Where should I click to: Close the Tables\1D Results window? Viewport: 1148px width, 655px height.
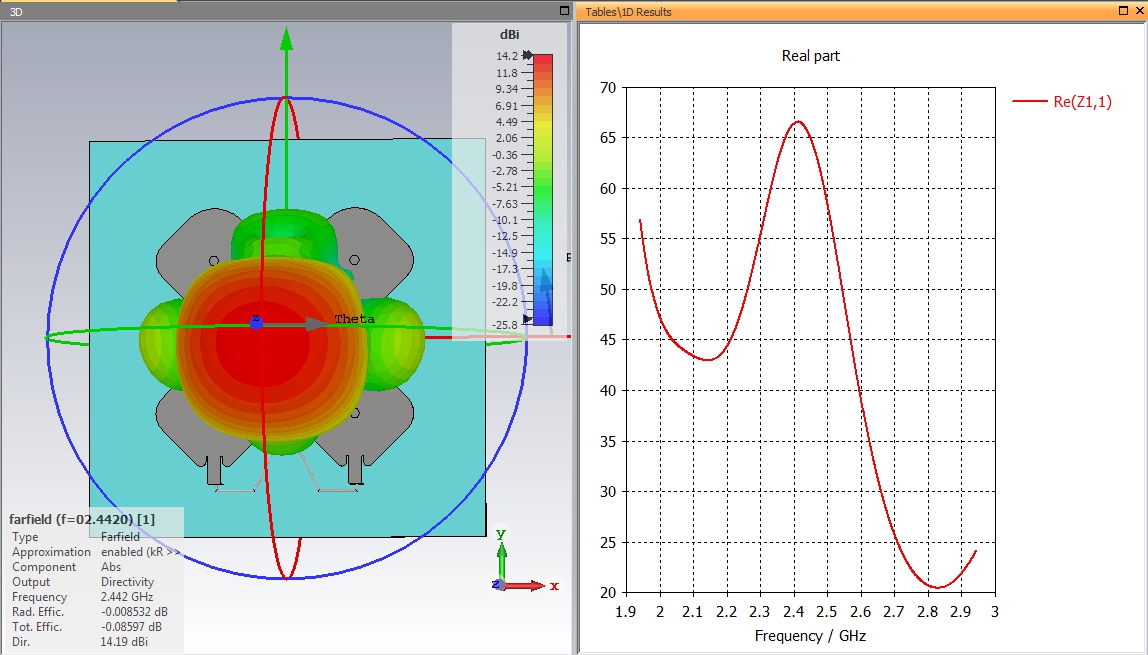point(1138,10)
